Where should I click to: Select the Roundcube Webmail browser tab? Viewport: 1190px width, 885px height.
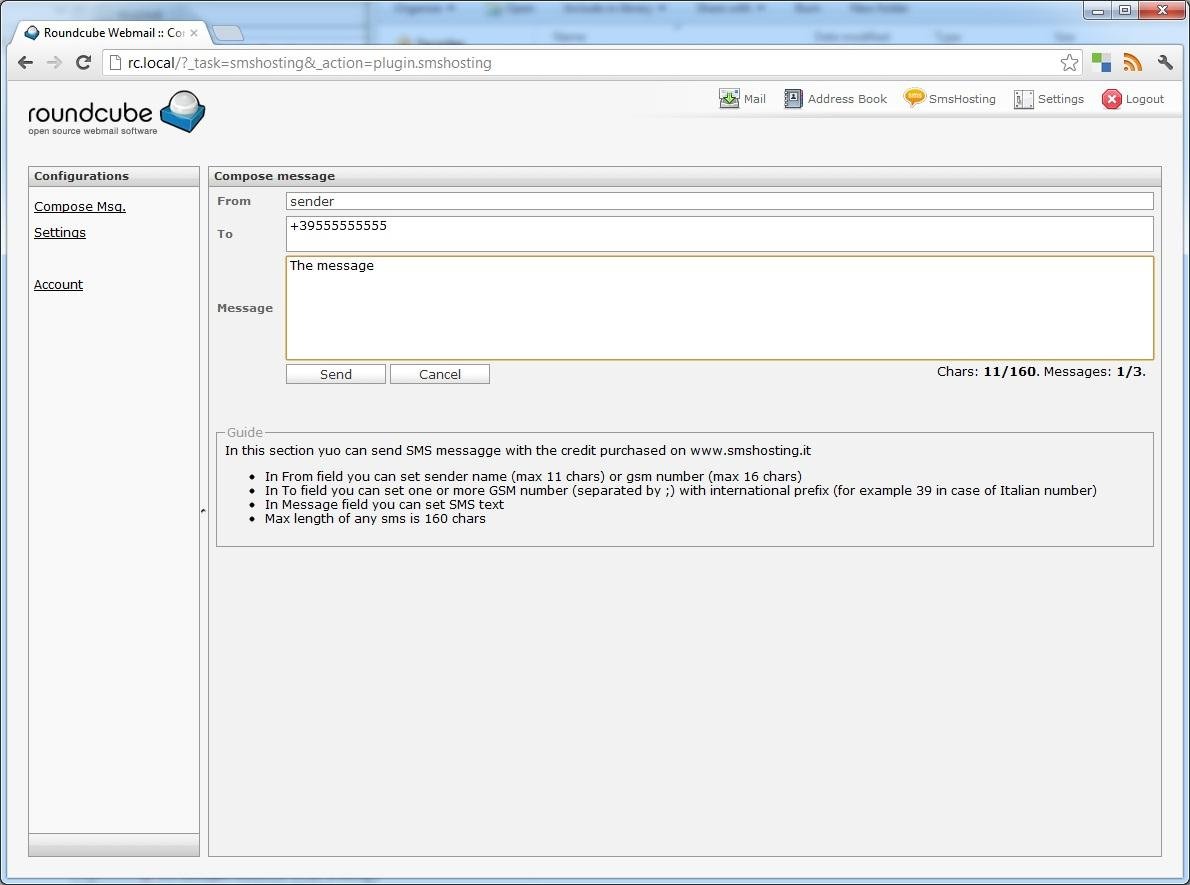(104, 31)
